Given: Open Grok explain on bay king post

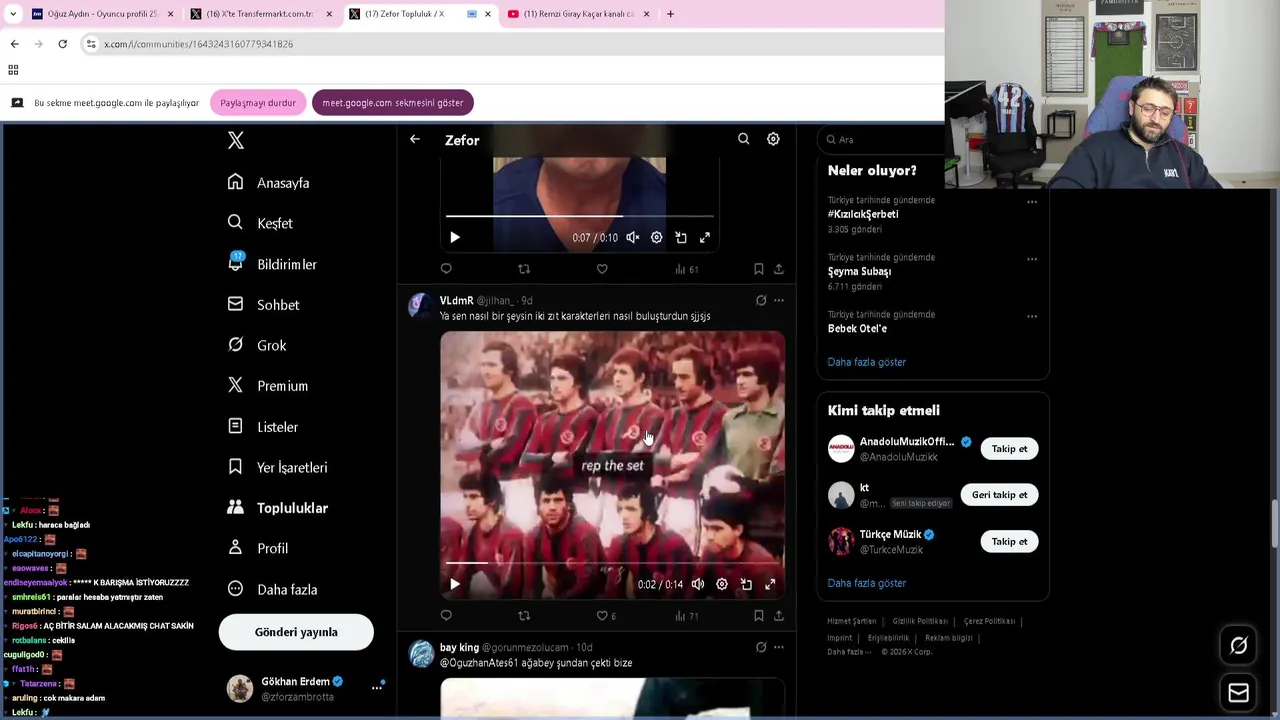Looking at the screenshot, I should (761, 647).
